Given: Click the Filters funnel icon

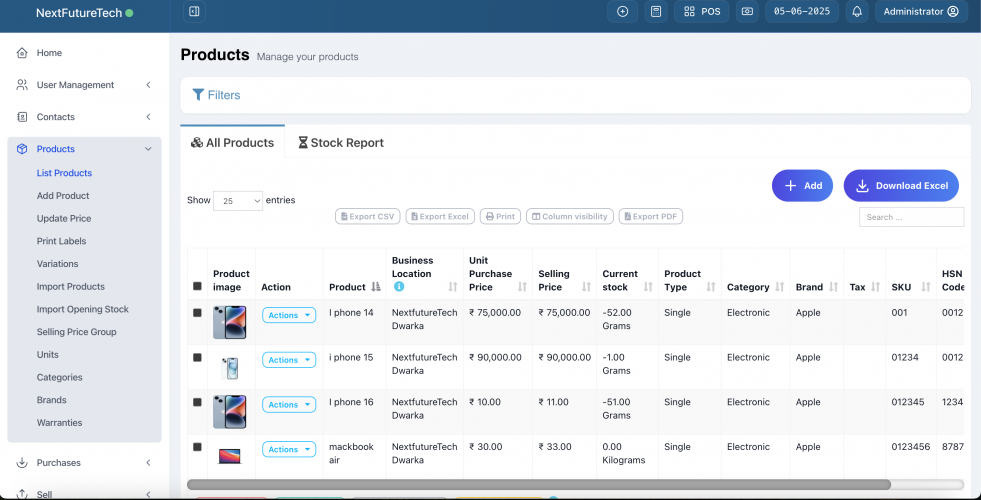Looking at the screenshot, I should 198,94.
